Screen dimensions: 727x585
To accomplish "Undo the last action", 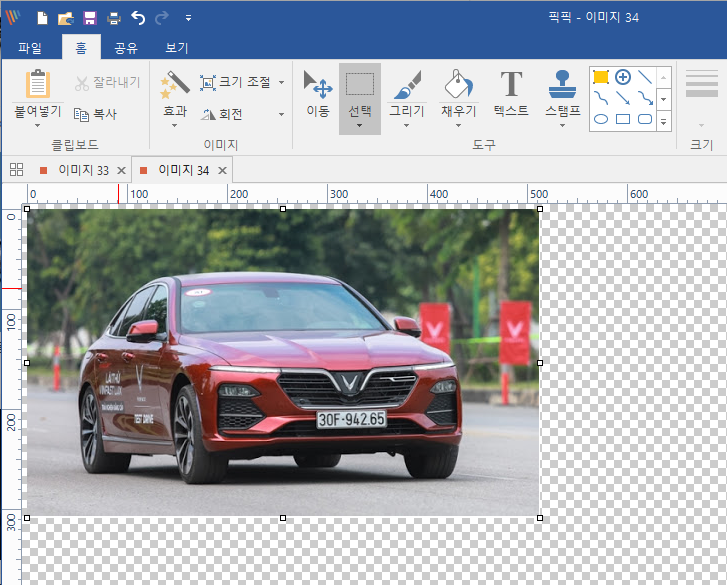I will tap(138, 18).
